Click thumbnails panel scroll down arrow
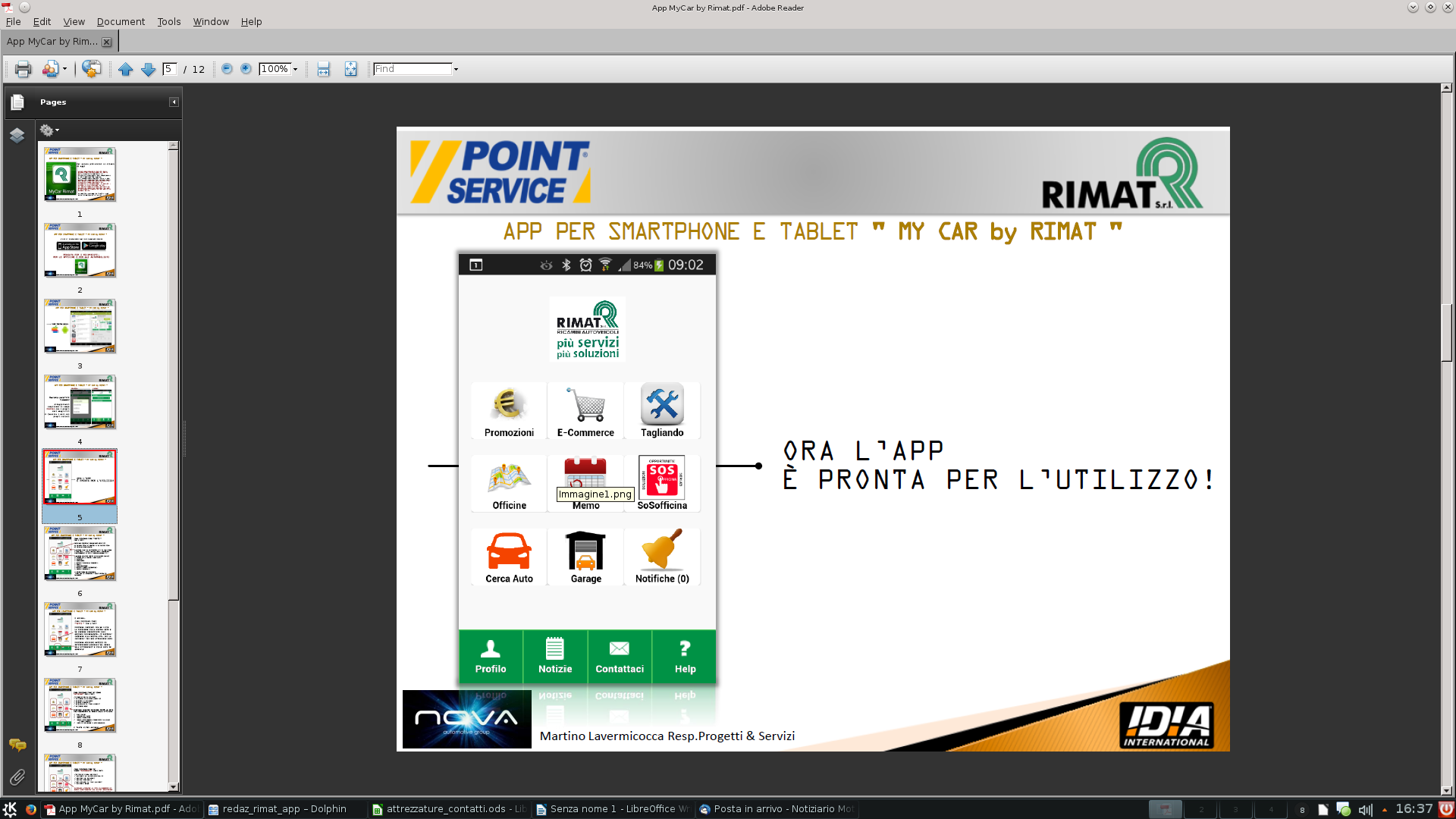The width and height of the screenshot is (1456, 819). [x=173, y=787]
